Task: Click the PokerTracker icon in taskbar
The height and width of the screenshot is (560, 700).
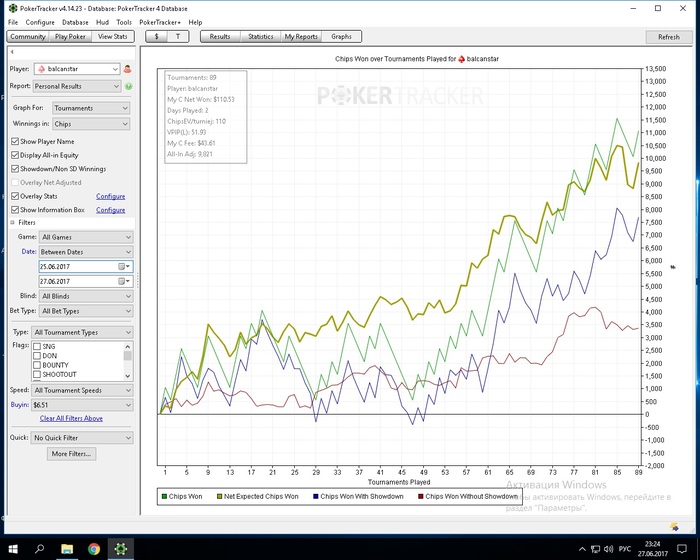Action: pos(120,548)
